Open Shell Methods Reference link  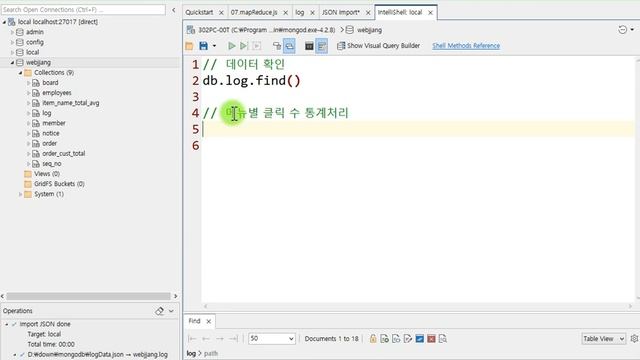coord(466,46)
